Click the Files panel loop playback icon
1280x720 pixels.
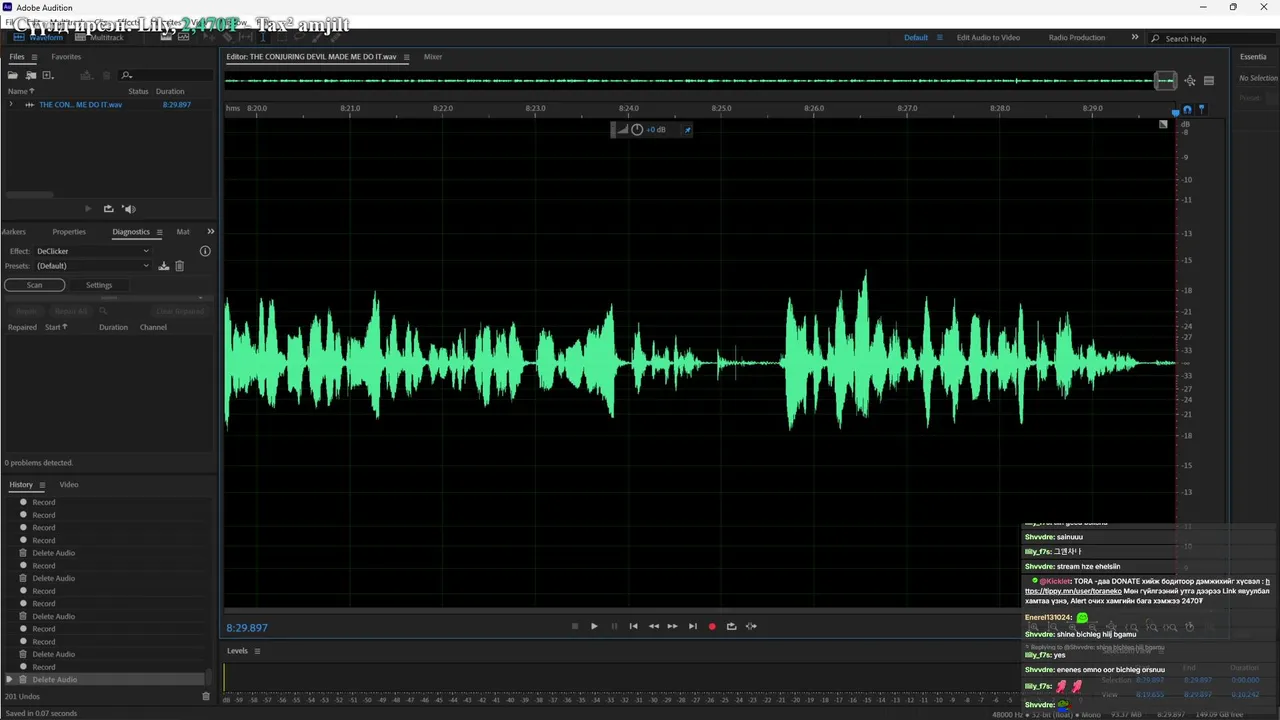click(x=108, y=209)
